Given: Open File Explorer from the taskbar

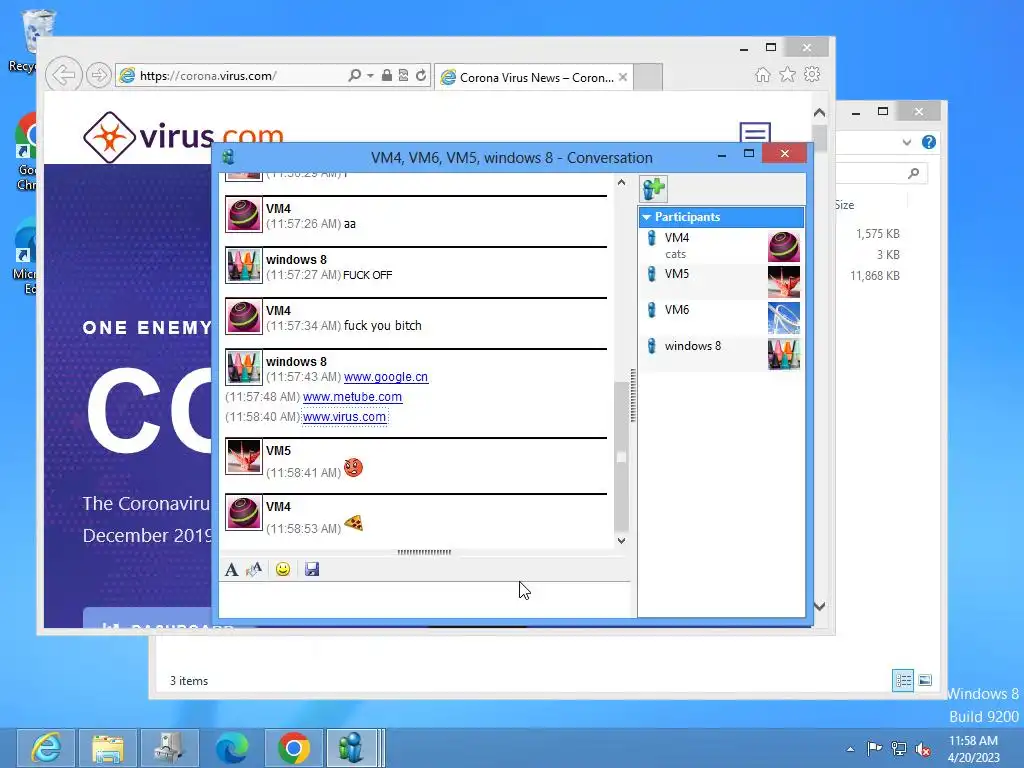Looking at the screenshot, I should (x=108, y=748).
